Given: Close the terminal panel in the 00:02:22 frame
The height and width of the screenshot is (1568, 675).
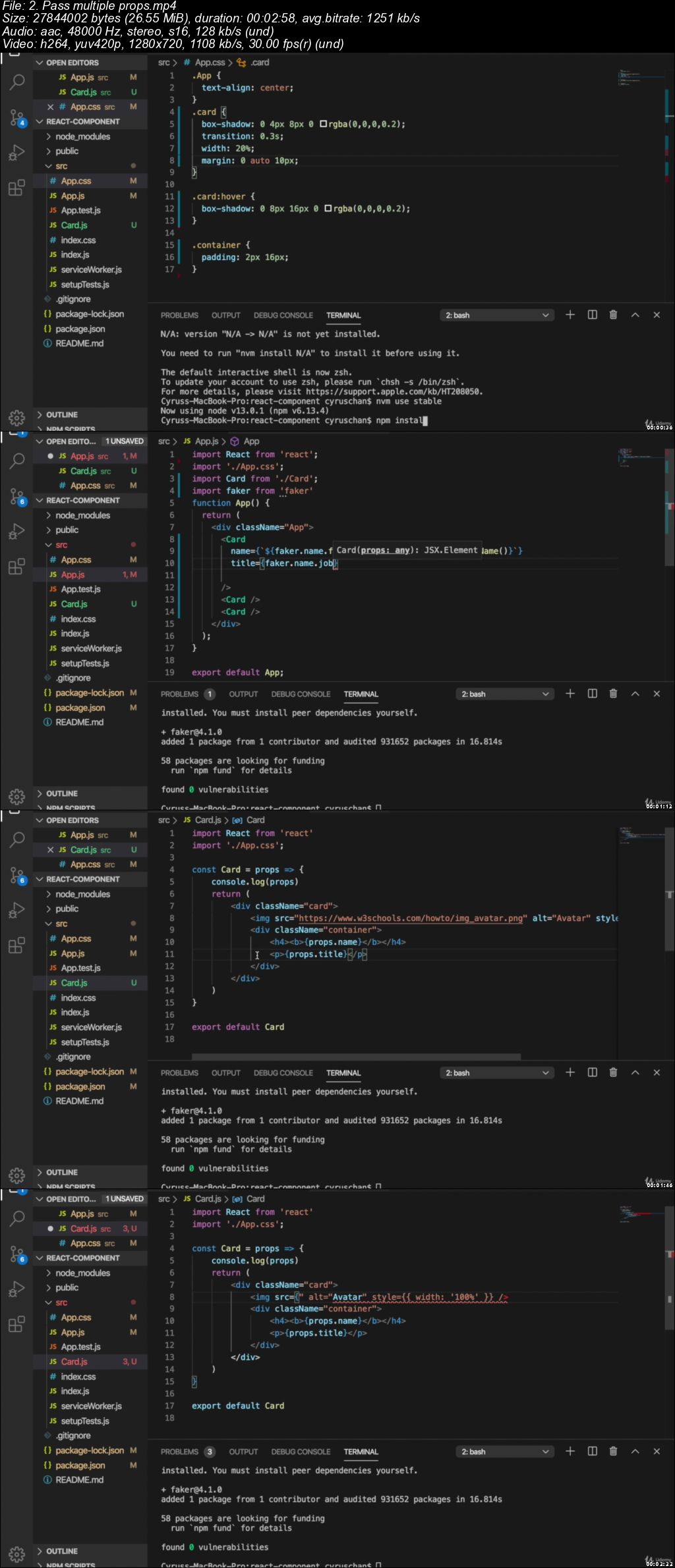Looking at the screenshot, I should tap(657, 1451).
